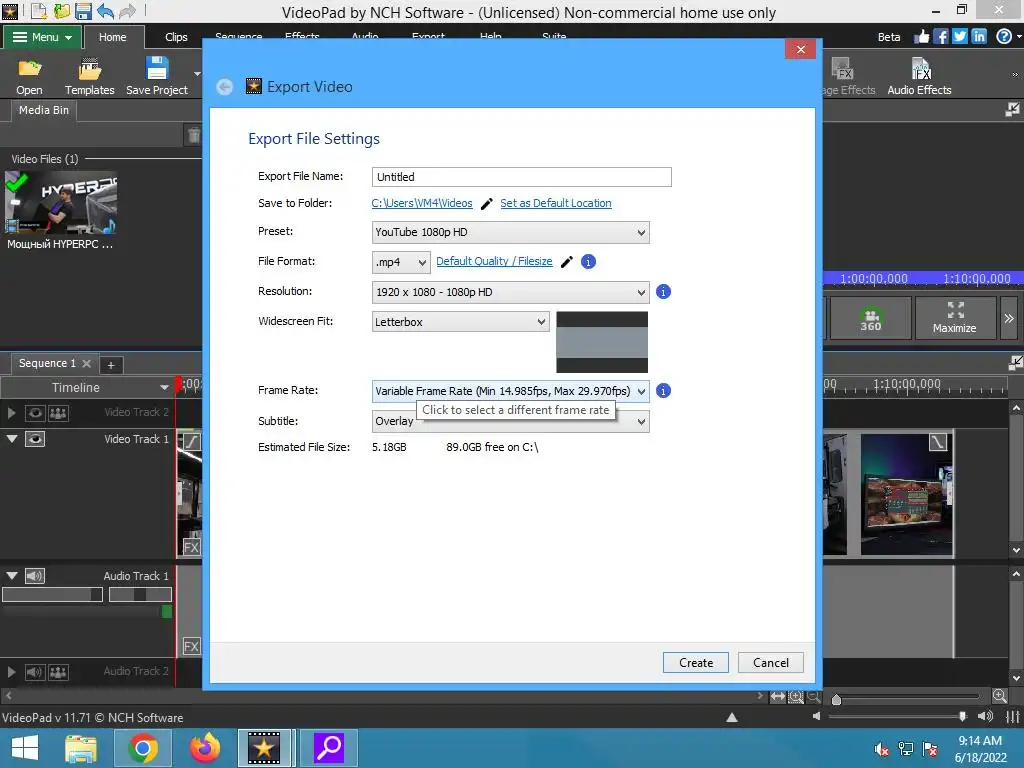The image size is (1024, 768).
Task: Click the Redo arrow in title bar toolbar
Action: click(x=127, y=10)
